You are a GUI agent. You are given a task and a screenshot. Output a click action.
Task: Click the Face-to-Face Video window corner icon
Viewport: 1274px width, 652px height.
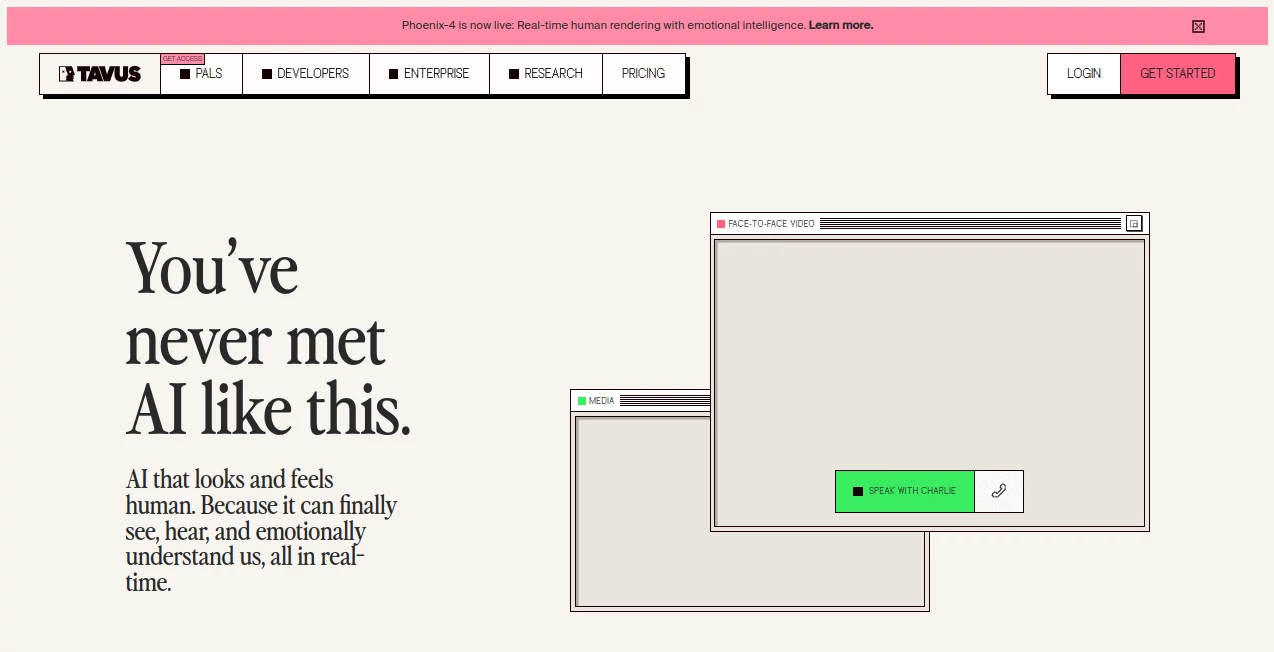coord(1133,223)
